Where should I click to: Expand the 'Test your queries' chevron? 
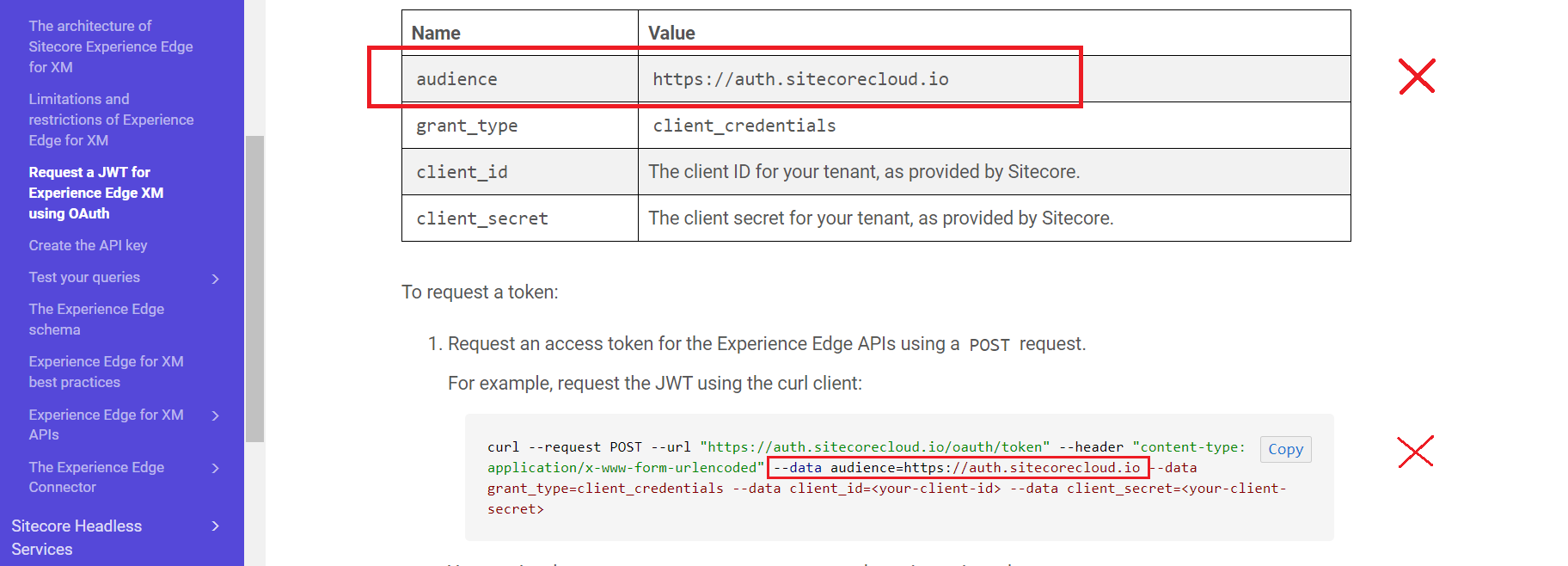click(x=216, y=278)
